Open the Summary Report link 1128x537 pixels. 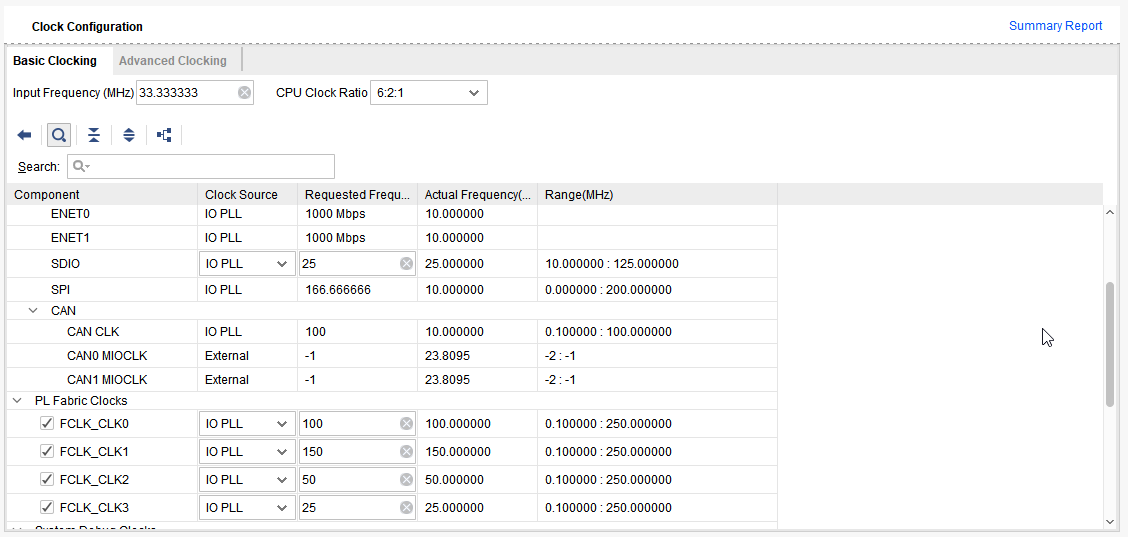click(1055, 26)
